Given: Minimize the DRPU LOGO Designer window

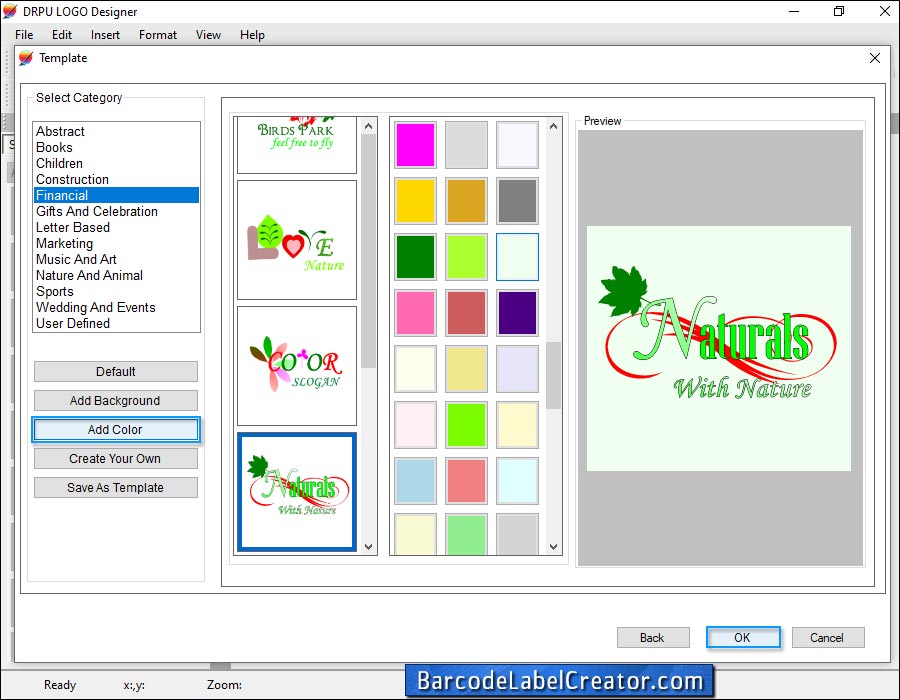Looking at the screenshot, I should [x=794, y=11].
